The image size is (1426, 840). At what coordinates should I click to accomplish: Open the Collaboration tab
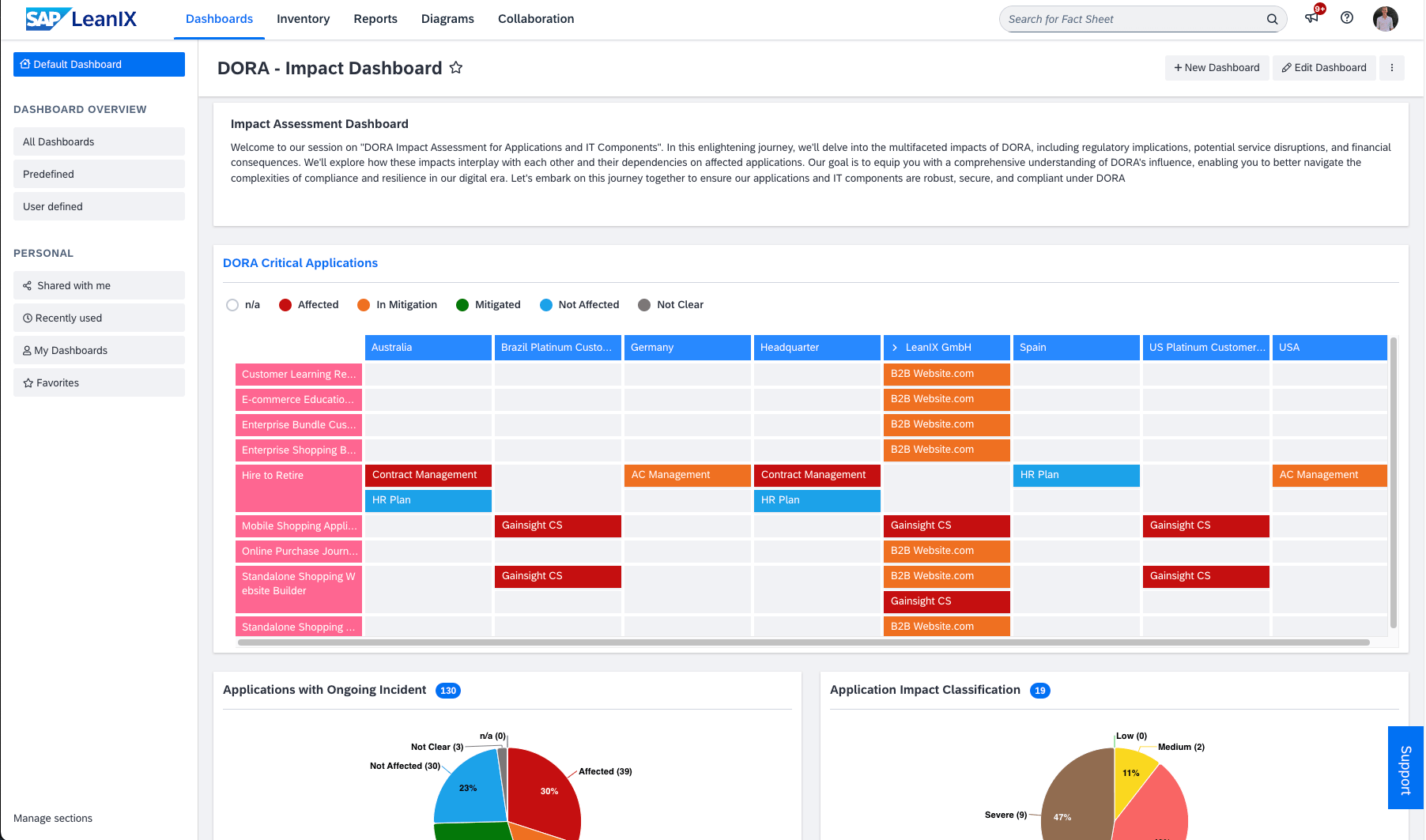[536, 19]
